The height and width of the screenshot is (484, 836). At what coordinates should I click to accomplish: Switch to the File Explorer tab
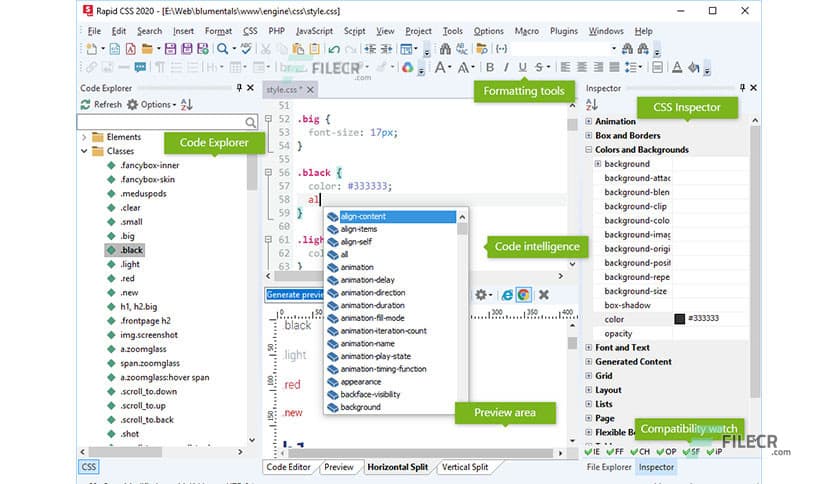point(609,467)
